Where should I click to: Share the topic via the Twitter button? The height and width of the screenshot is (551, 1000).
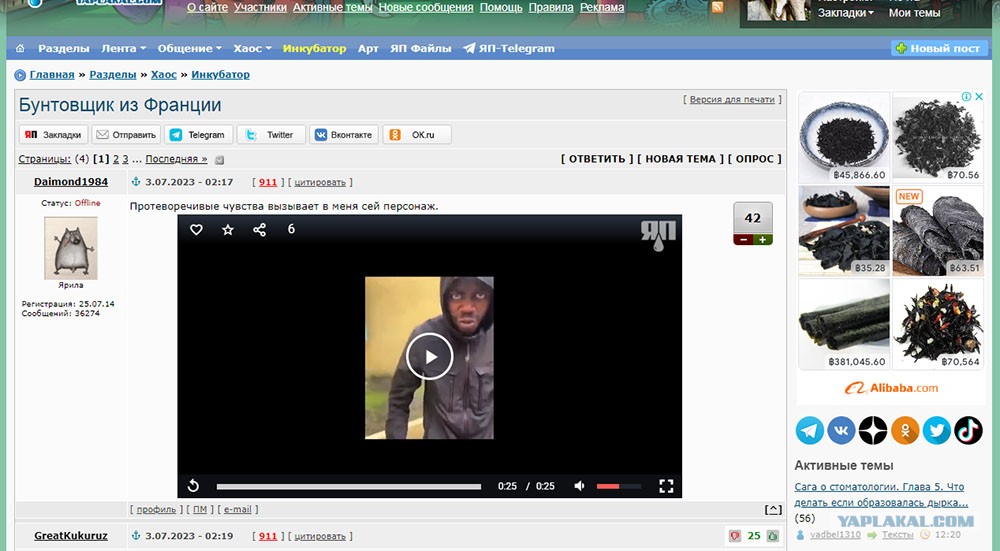tap(272, 135)
